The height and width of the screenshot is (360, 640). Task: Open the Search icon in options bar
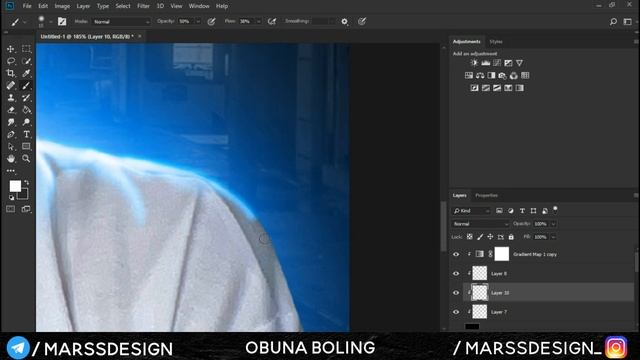point(613,22)
